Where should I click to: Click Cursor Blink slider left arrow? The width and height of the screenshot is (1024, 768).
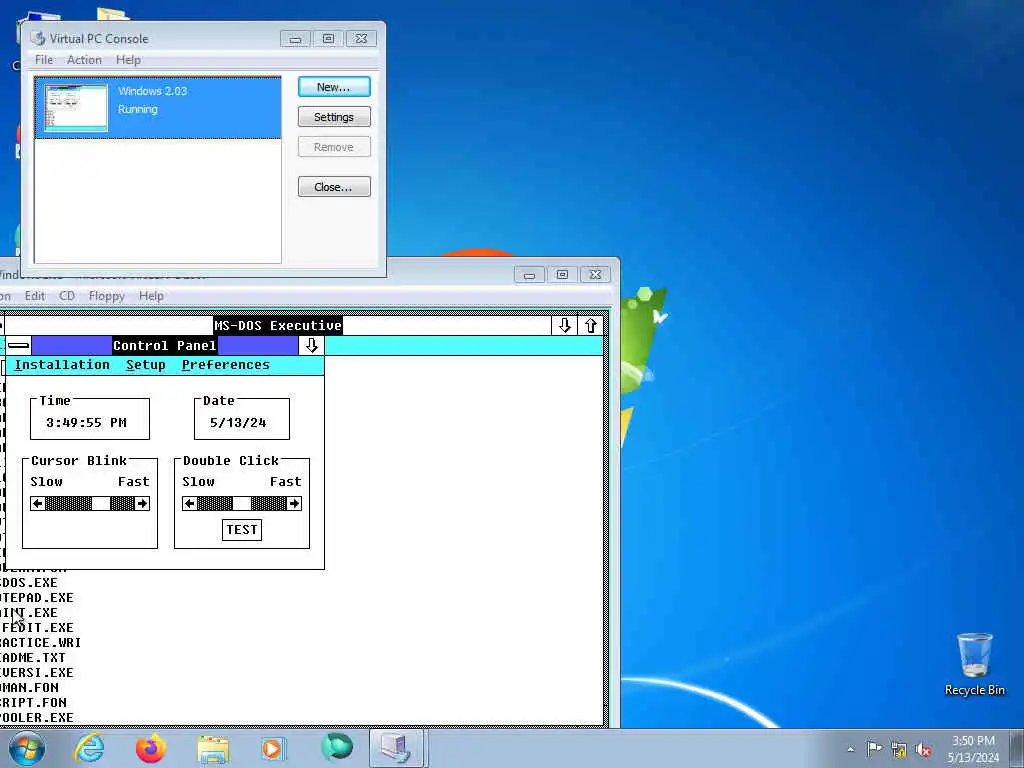[37, 504]
